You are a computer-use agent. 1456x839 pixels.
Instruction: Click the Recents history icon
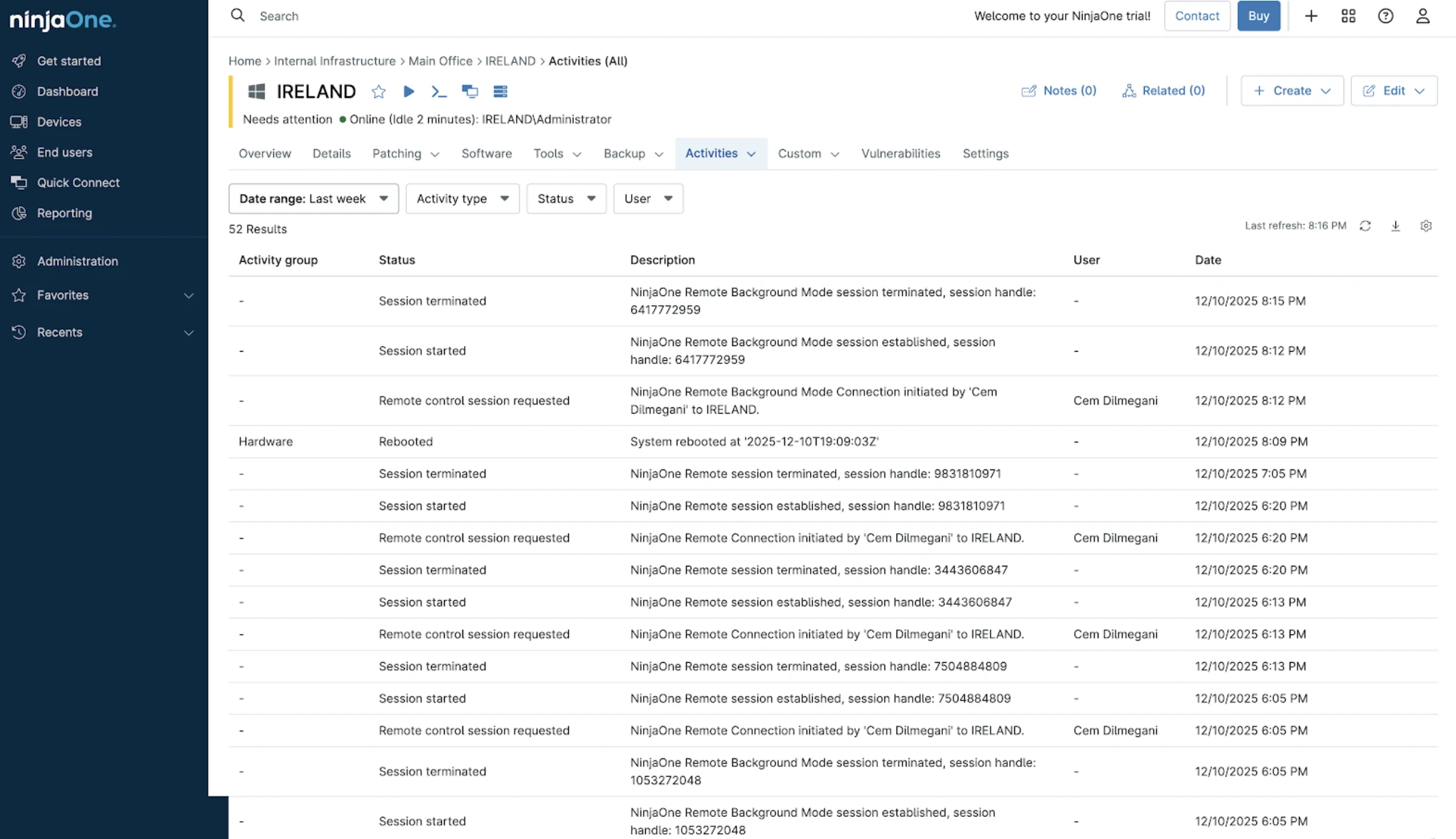point(19,332)
